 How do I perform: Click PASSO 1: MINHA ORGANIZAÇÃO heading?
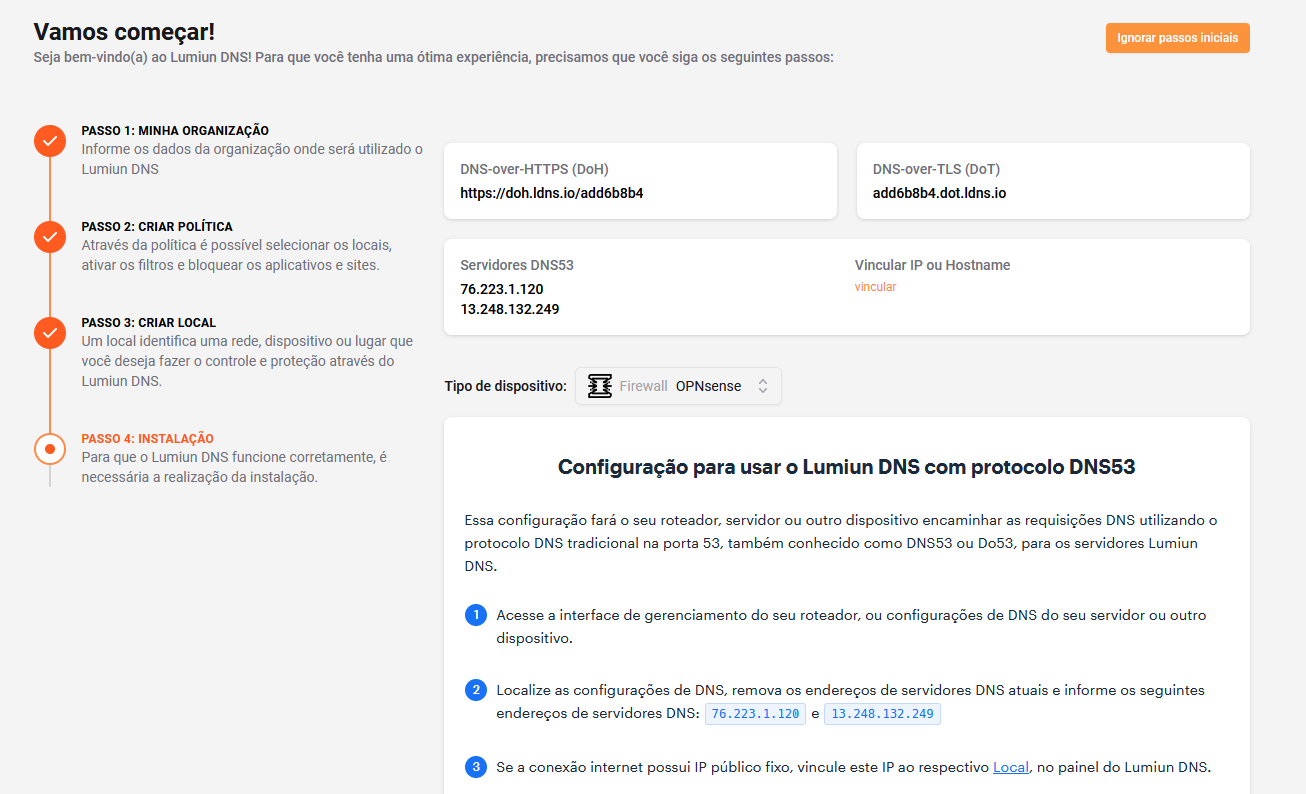coord(175,131)
